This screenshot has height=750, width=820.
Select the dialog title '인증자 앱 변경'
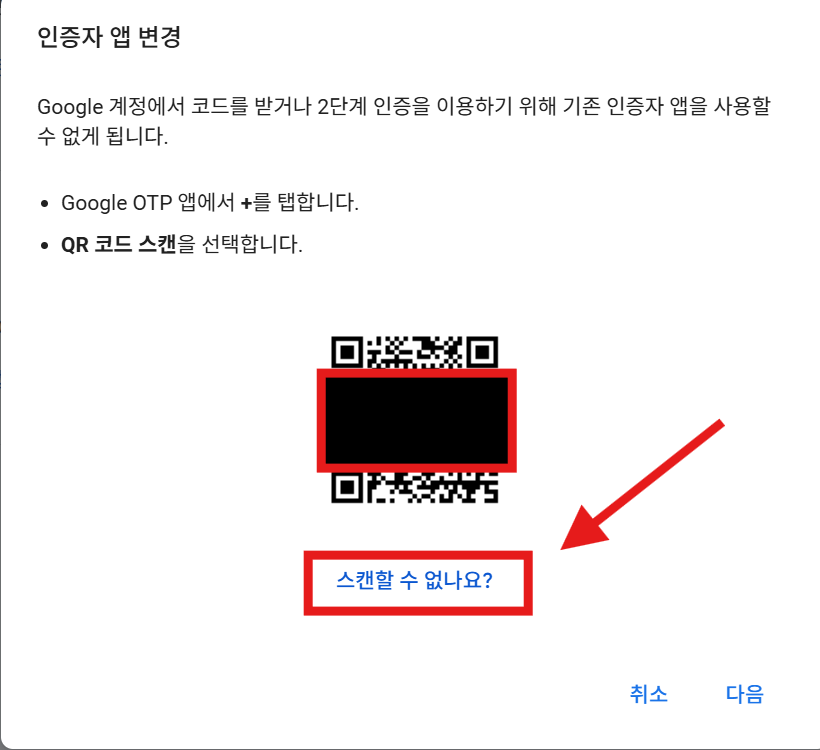pyautogui.click(x=109, y=37)
